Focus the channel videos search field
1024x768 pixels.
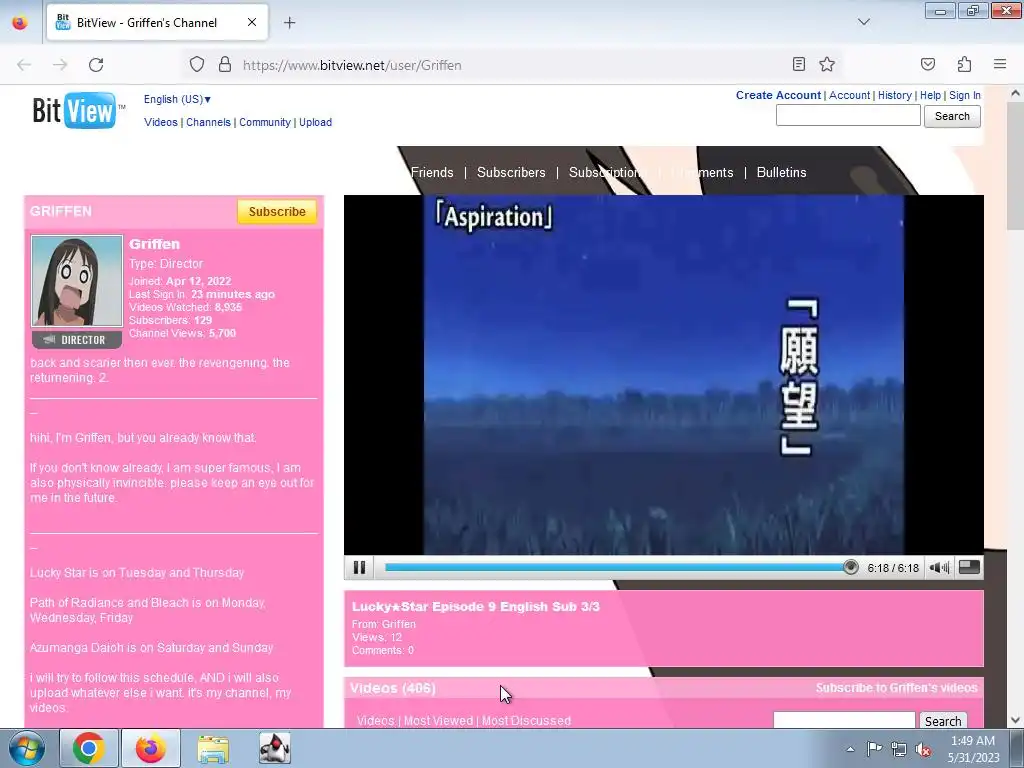click(x=844, y=720)
